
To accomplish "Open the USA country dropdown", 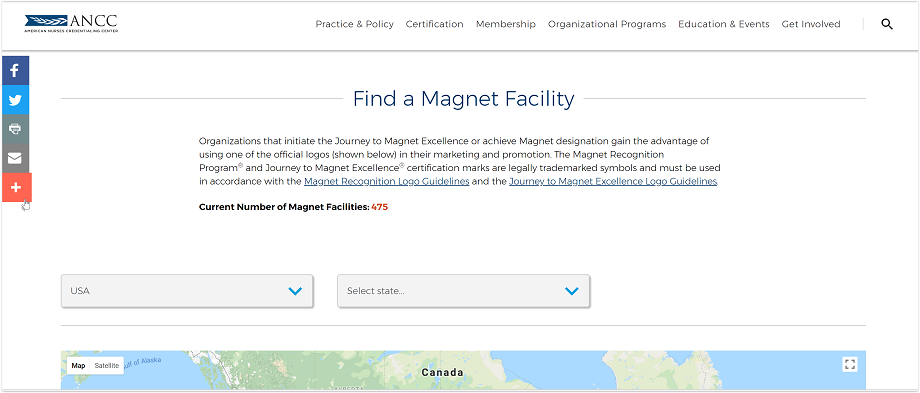I will [x=187, y=291].
